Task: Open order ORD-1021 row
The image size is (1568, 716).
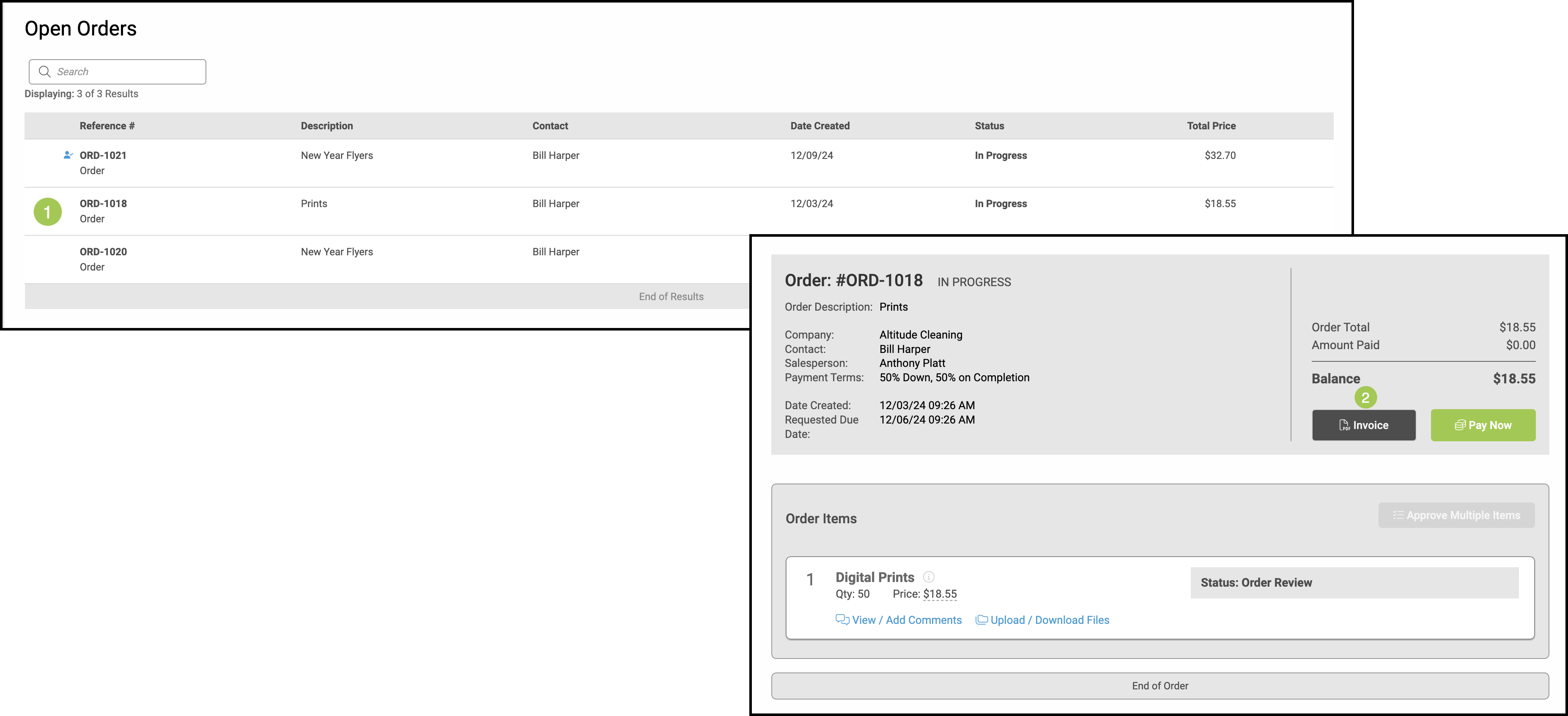Action: point(103,155)
